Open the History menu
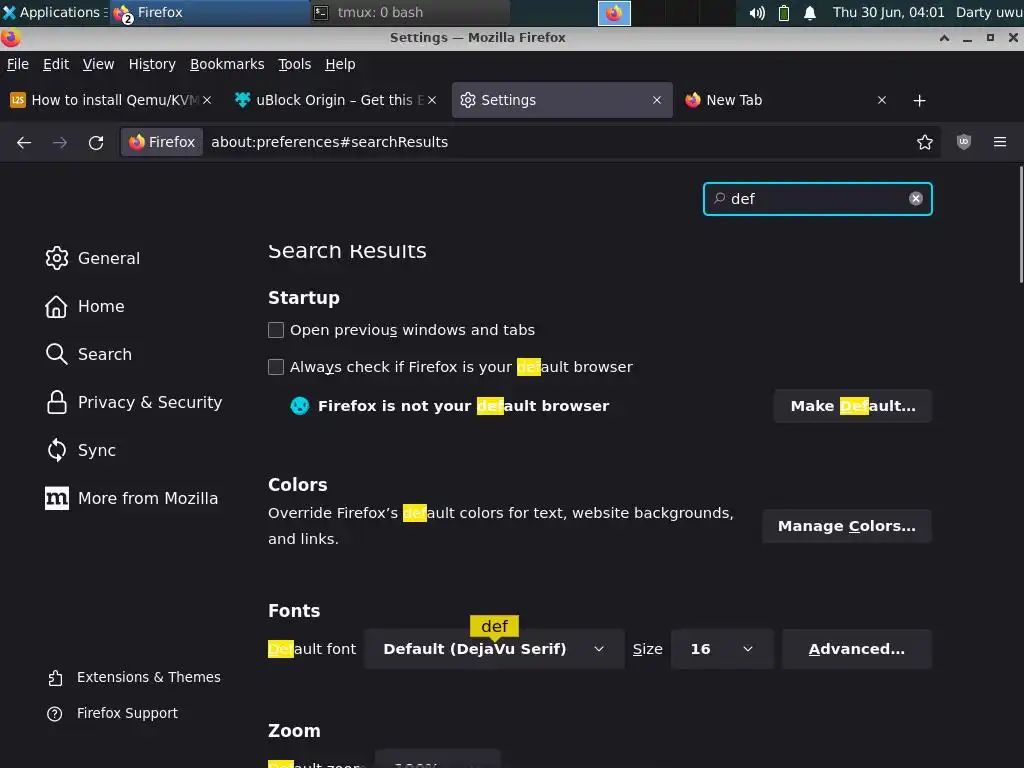 [x=152, y=64]
